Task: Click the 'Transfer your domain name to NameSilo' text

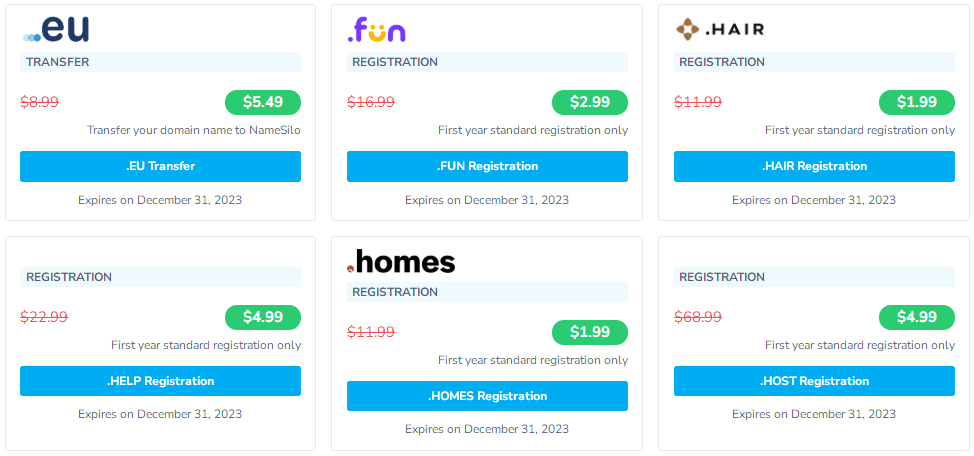Action: pos(193,130)
